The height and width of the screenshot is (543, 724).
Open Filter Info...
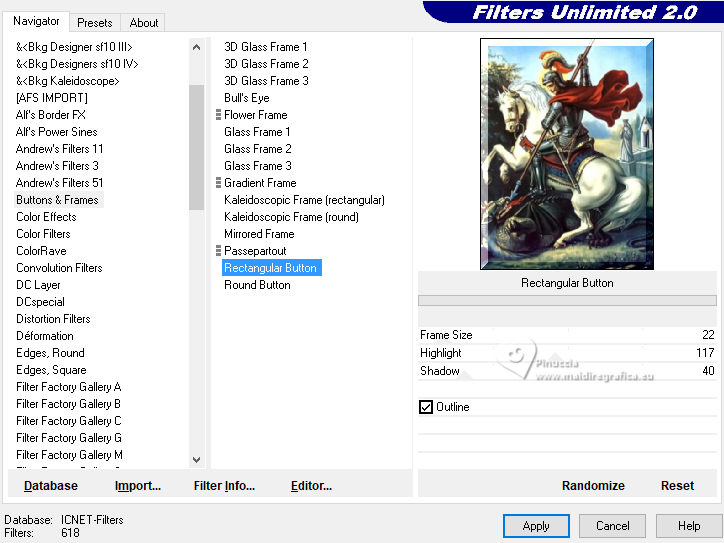(224, 486)
